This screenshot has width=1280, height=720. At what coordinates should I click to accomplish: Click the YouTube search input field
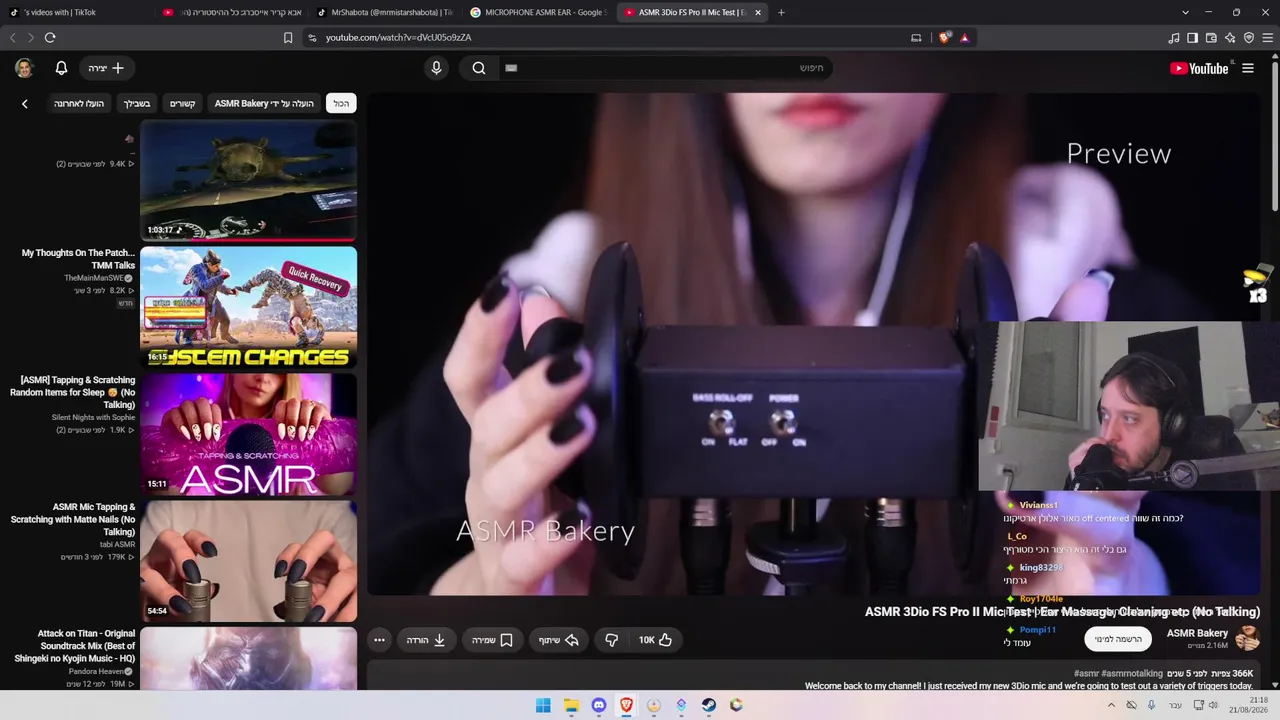click(x=664, y=68)
